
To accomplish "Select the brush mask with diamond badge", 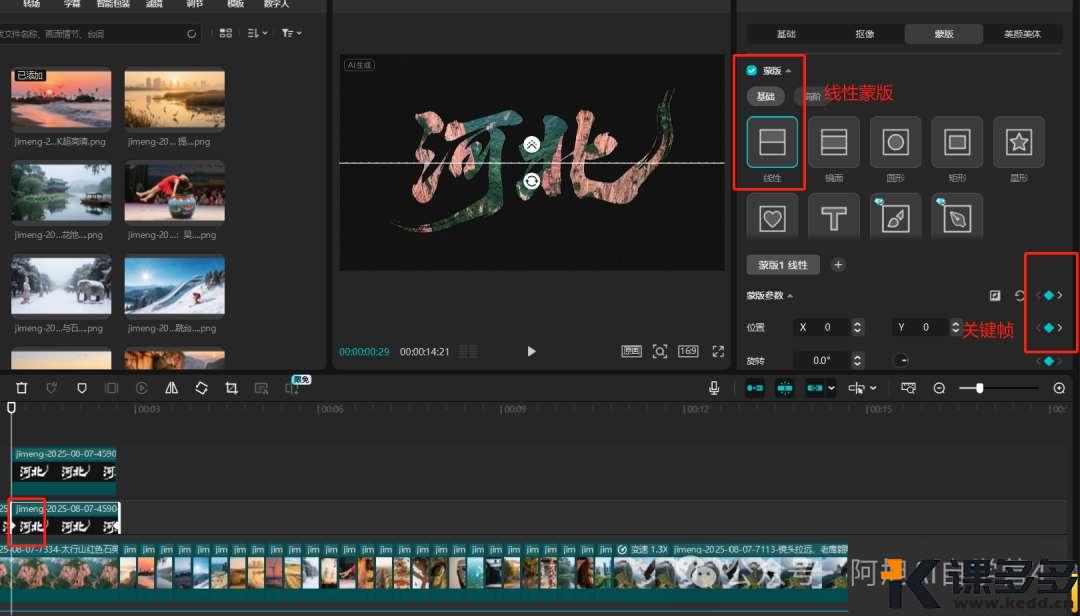I will 895,218.
